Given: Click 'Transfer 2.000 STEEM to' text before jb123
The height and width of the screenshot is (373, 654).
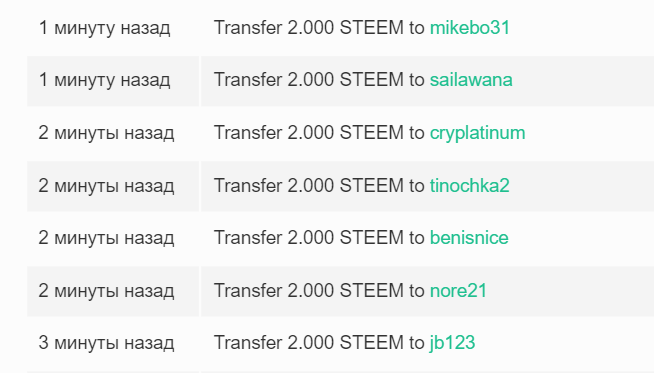Looking at the screenshot, I should pos(319,343).
